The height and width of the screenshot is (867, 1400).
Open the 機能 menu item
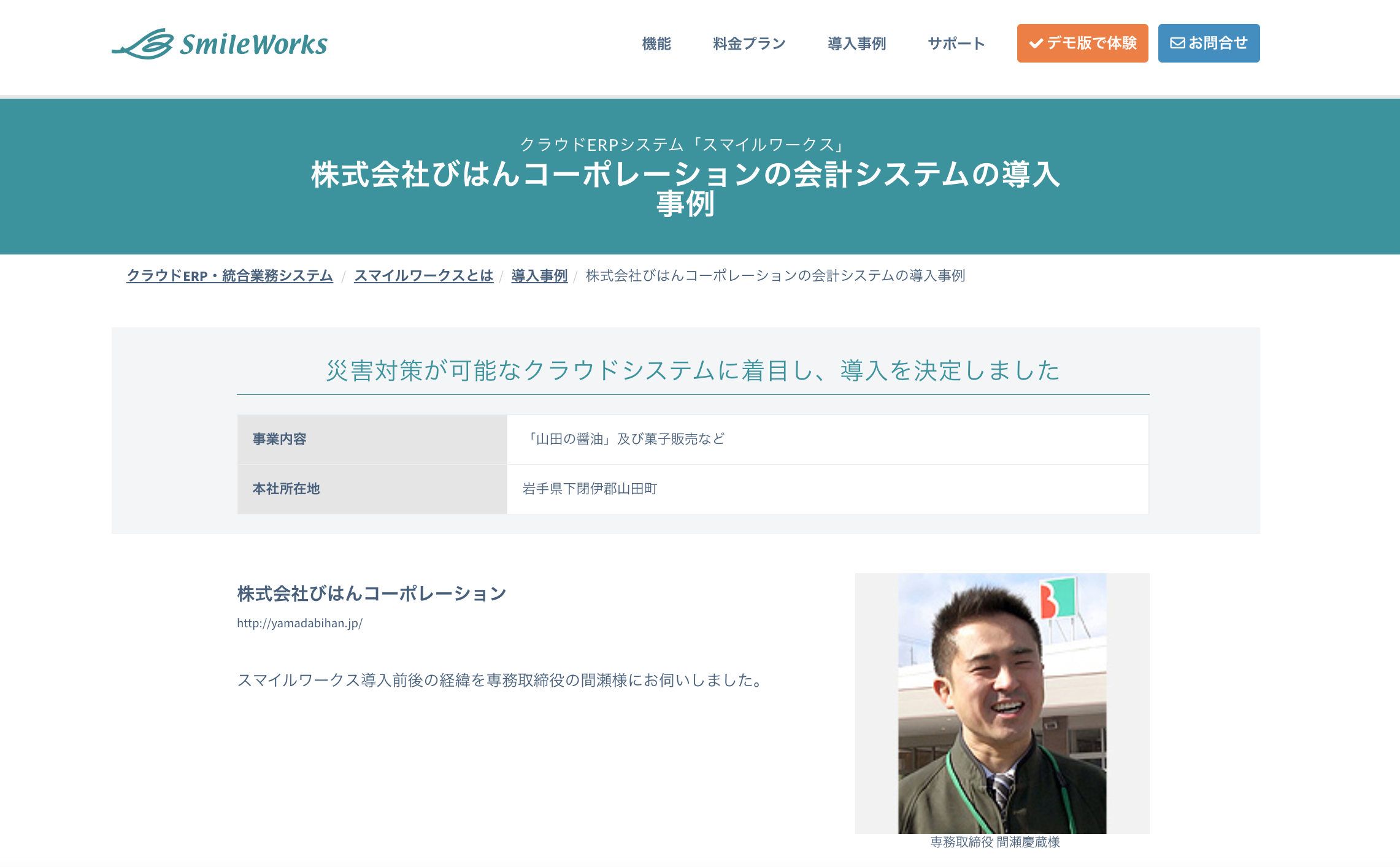656,44
